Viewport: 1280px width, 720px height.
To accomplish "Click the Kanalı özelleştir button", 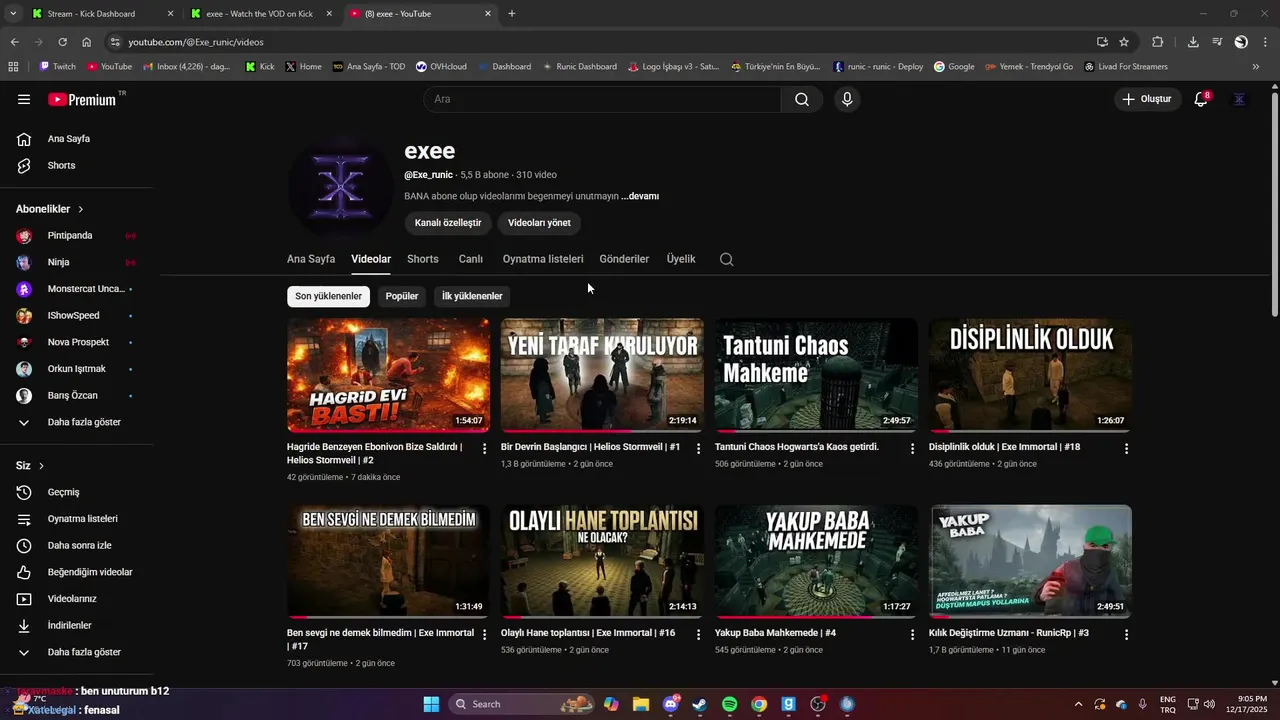I will click(x=448, y=223).
